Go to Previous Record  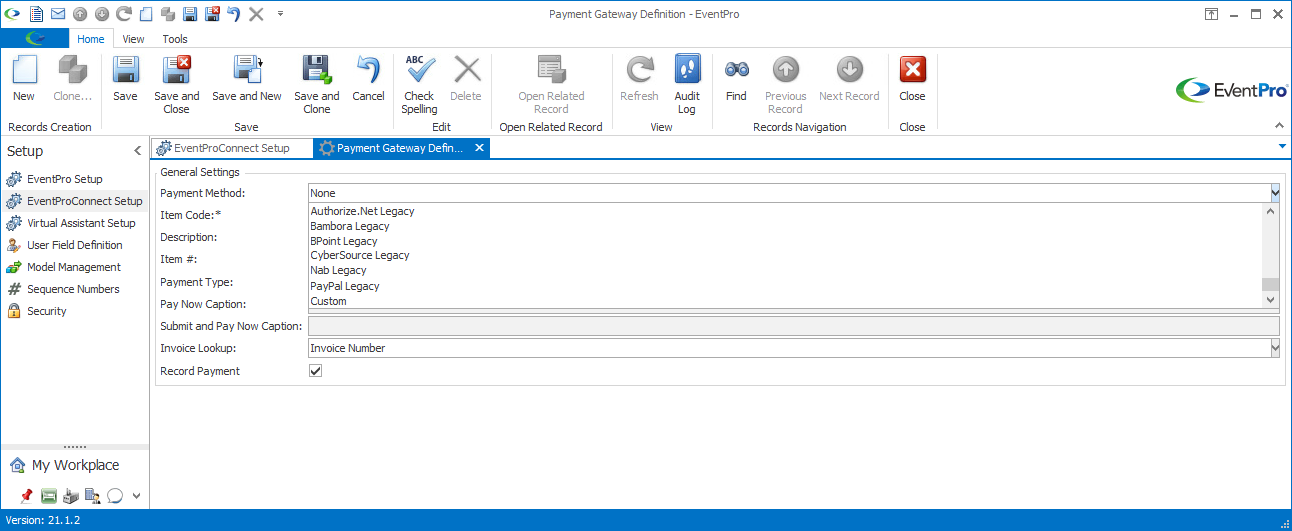[786, 85]
